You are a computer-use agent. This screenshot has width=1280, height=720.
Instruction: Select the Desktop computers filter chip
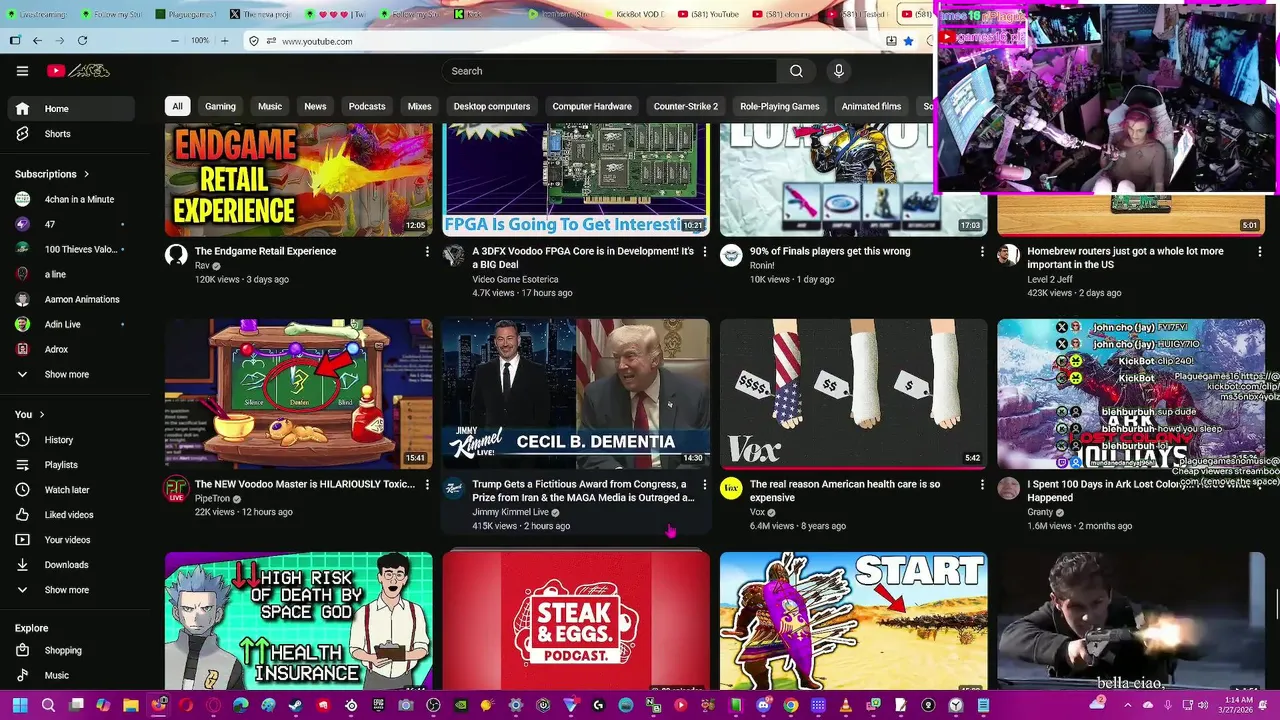tap(492, 106)
